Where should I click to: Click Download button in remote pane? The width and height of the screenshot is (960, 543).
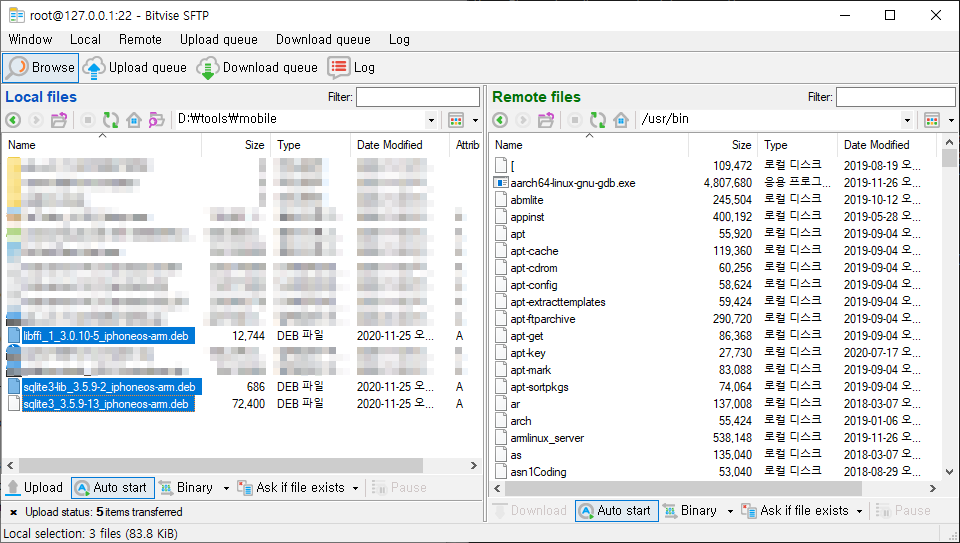click(530, 511)
